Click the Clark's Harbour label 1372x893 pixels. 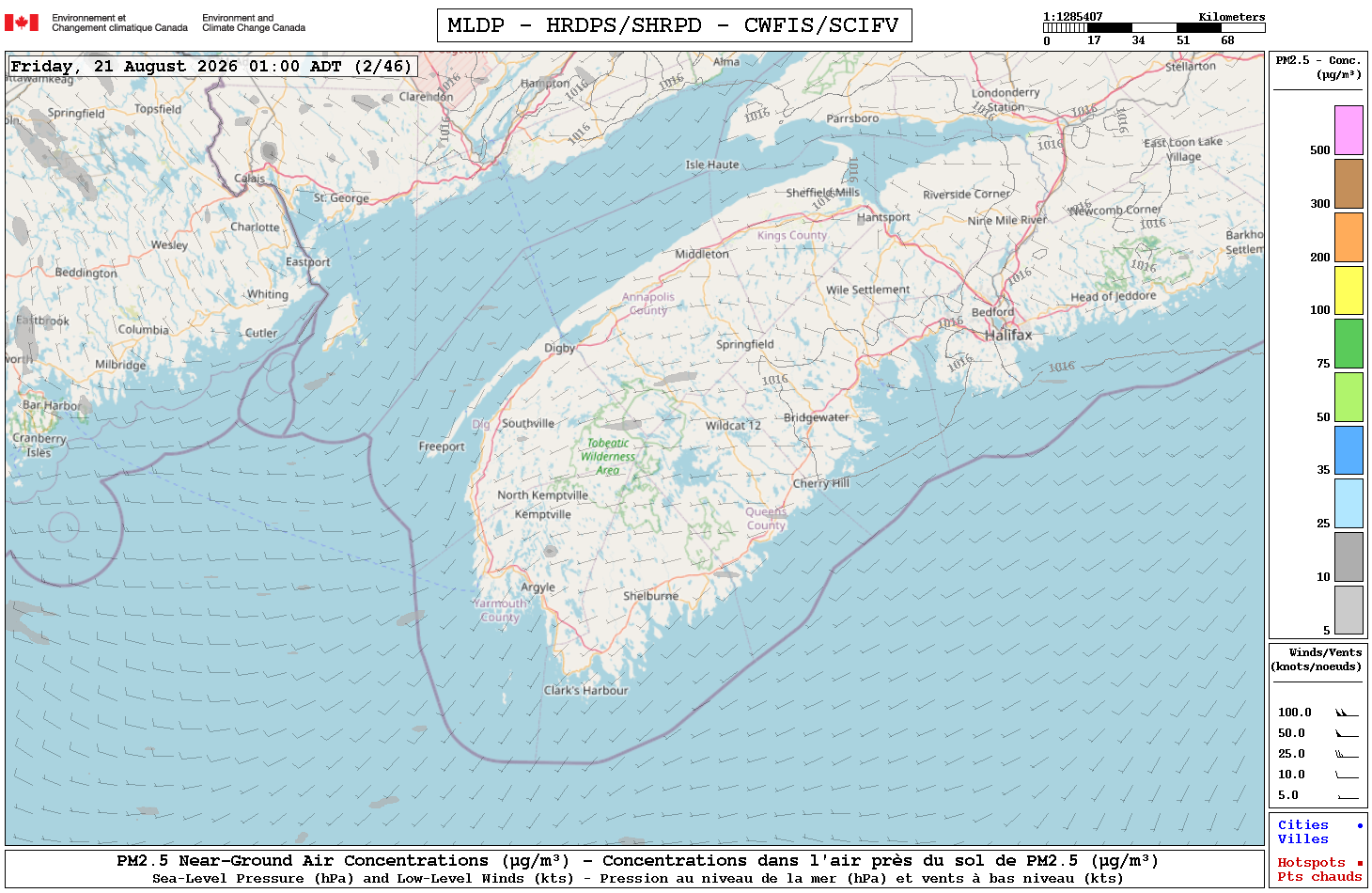tap(585, 690)
